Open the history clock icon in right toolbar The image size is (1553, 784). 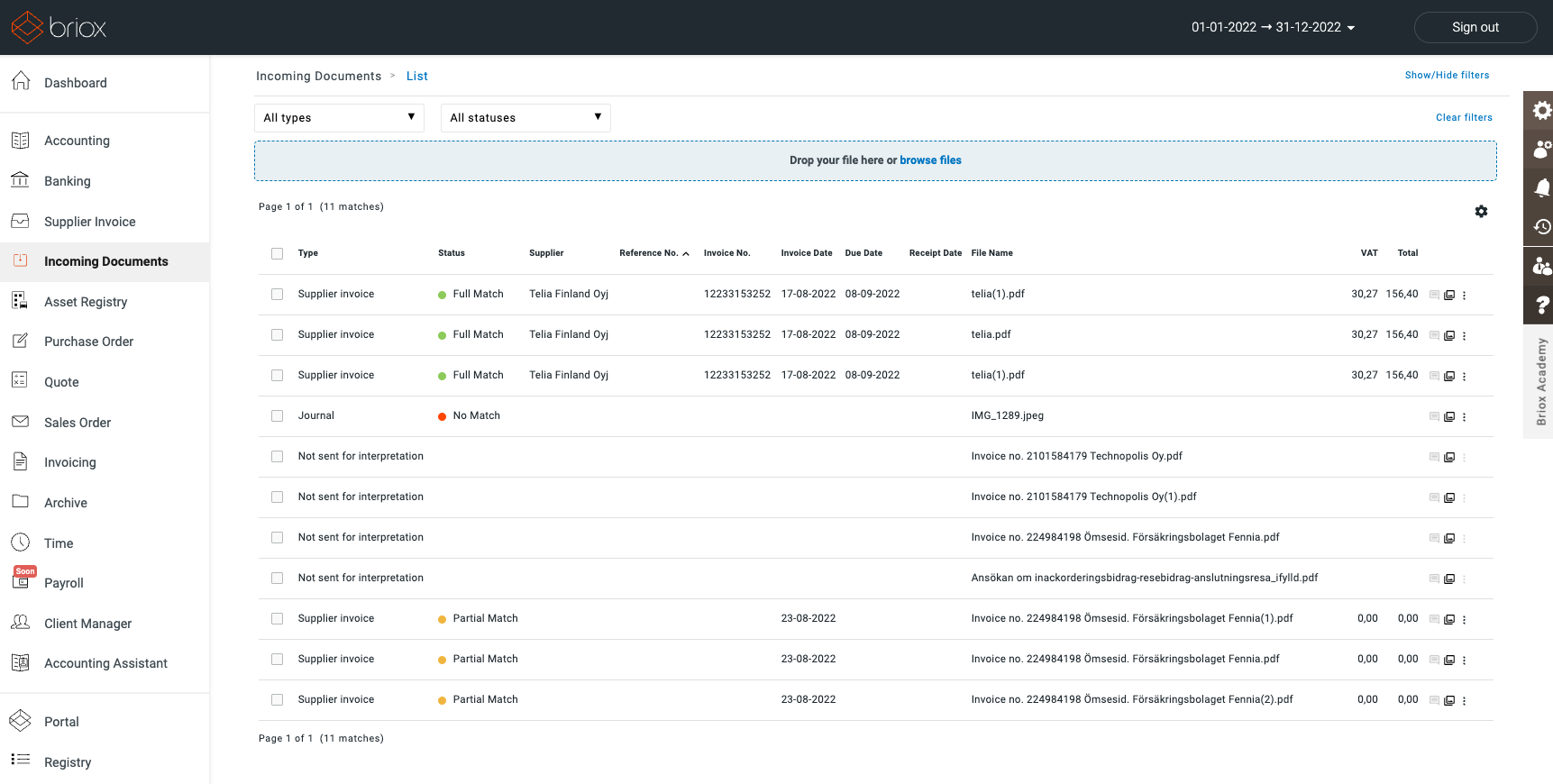tap(1541, 226)
